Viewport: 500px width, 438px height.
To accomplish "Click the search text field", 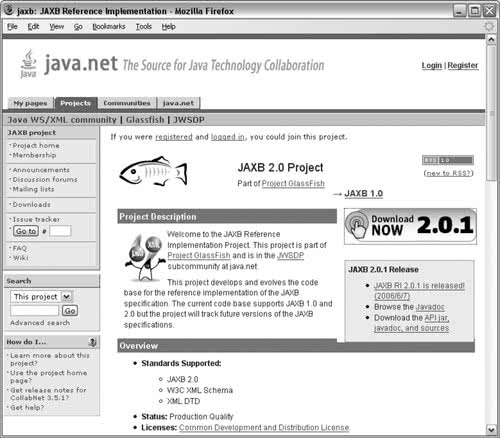I will point(35,311).
